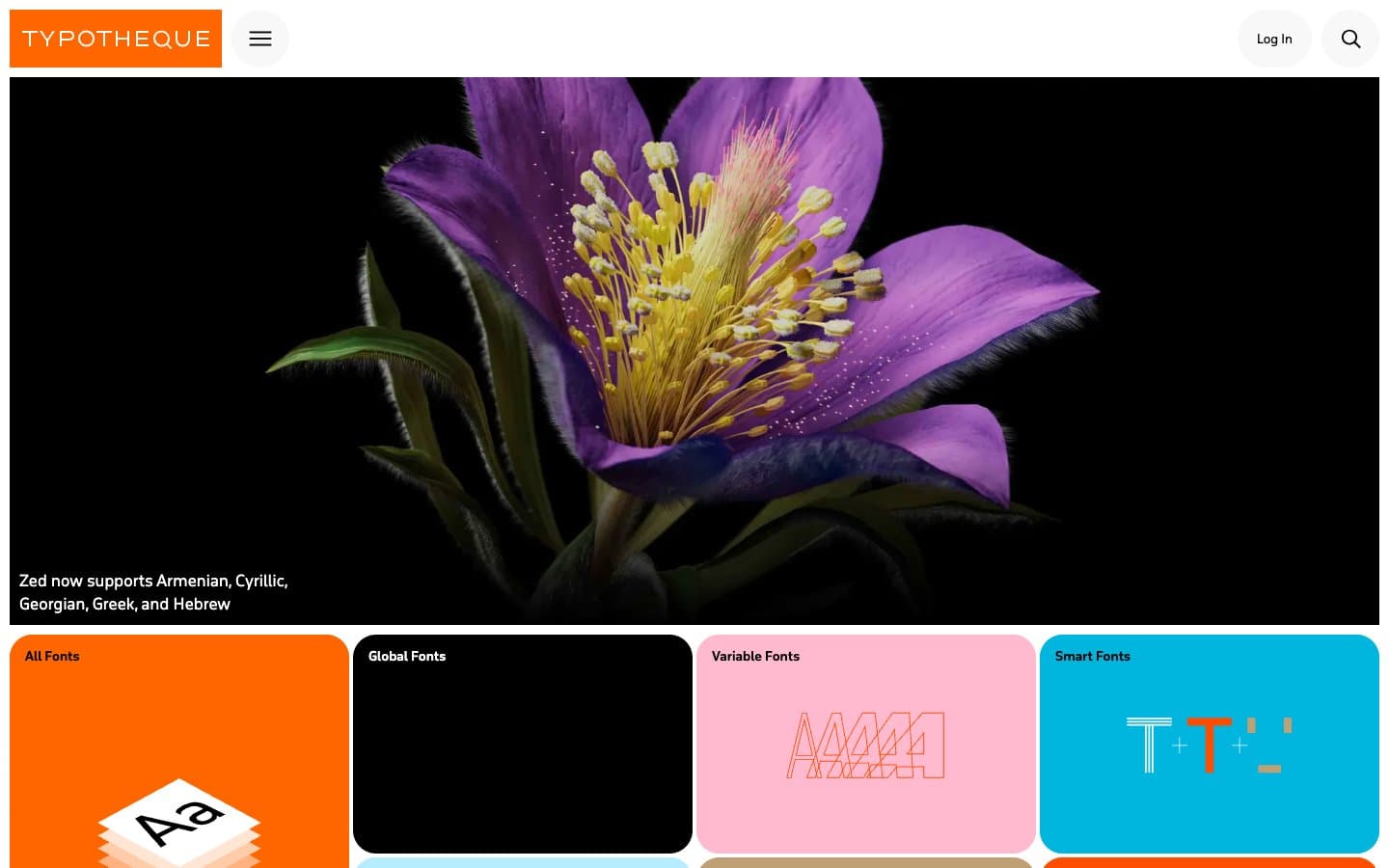Click the partially visible light blue tile below Global Fonts
Viewport: 1389px width, 868px height.
pos(522,863)
